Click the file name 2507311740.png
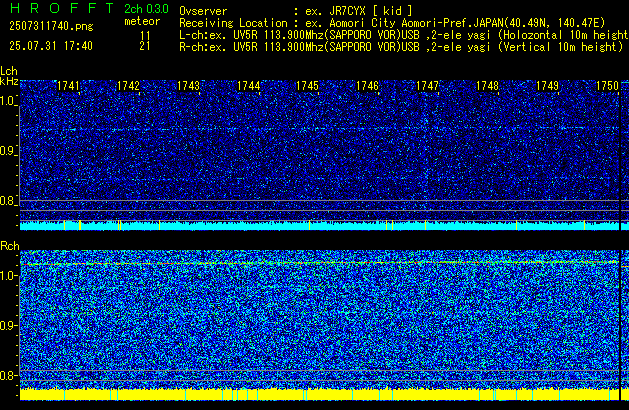This screenshot has height=410, width=629. [51, 26]
